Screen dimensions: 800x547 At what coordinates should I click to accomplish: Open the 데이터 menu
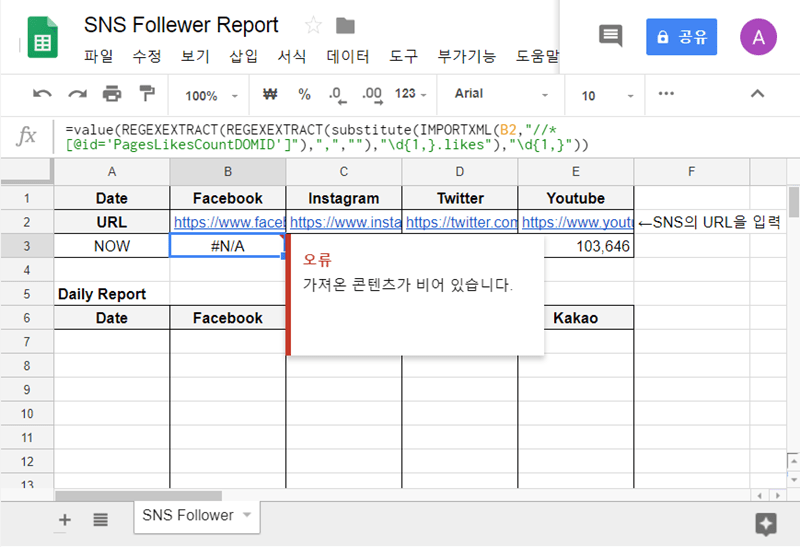point(348,56)
